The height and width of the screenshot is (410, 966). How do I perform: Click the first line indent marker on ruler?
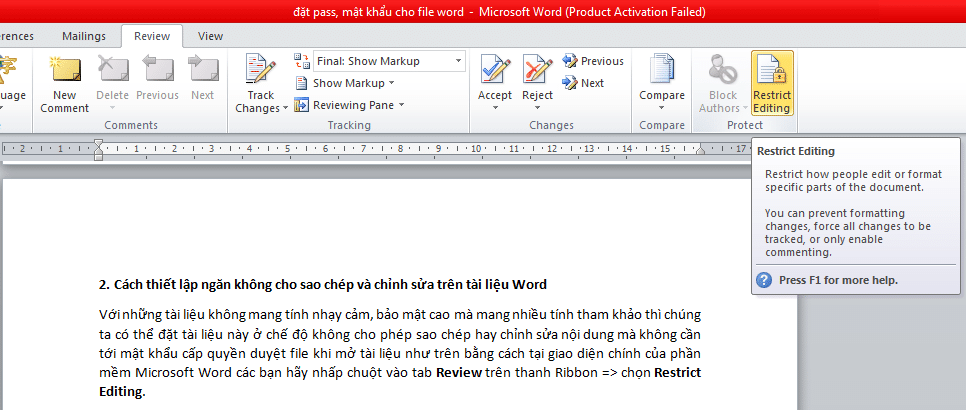pyautogui.click(x=98, y=143)
